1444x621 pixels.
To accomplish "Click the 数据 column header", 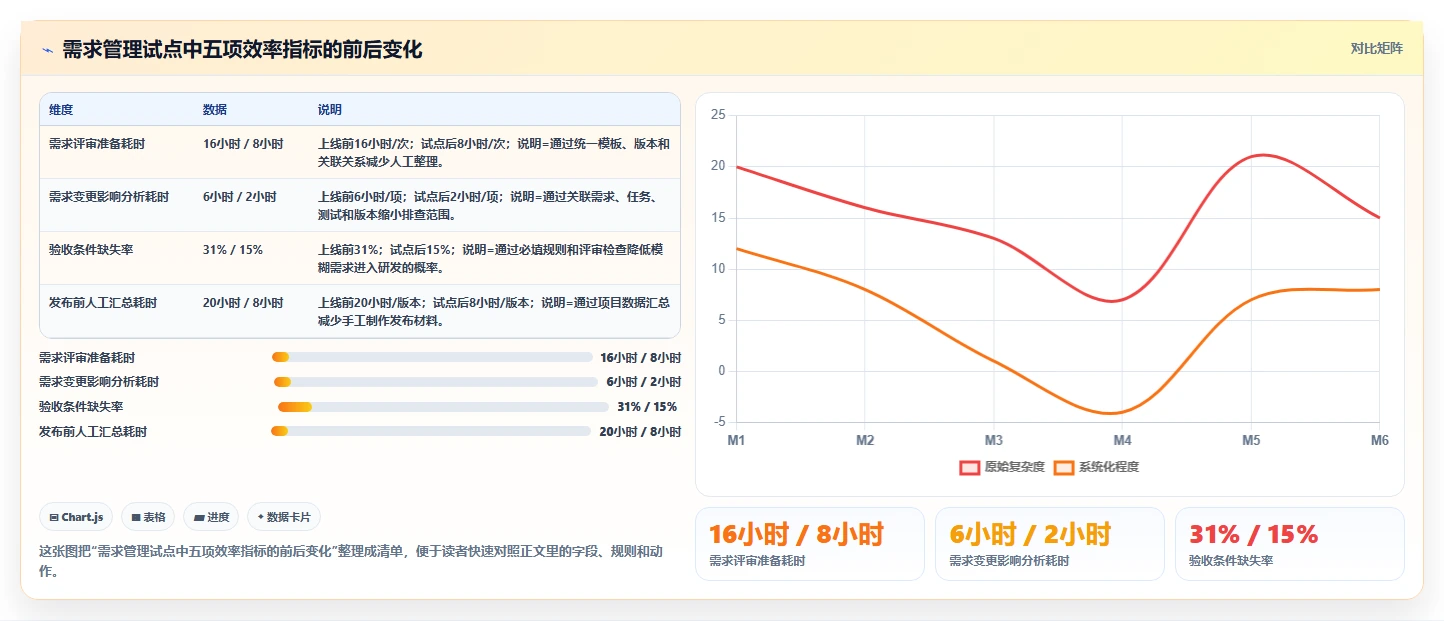I will point(215,109).
